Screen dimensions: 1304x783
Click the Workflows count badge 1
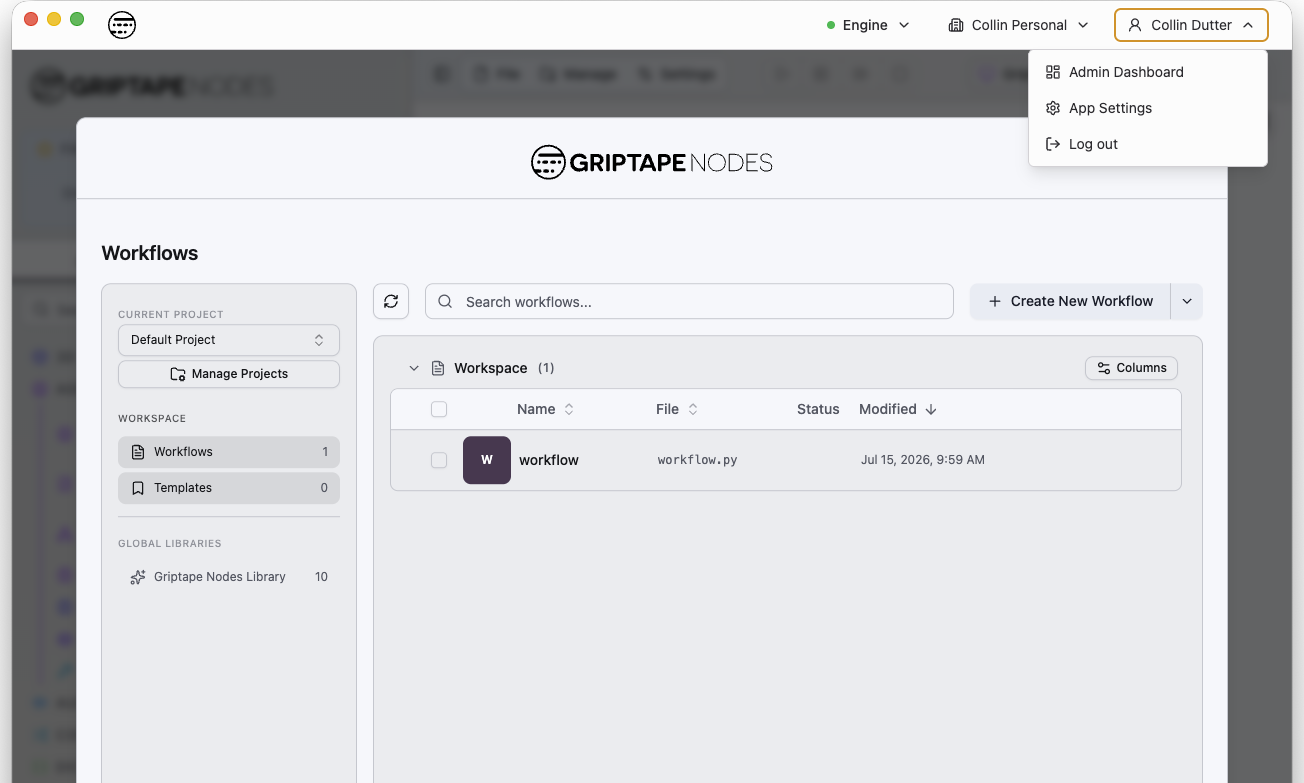tap(325, 452)
